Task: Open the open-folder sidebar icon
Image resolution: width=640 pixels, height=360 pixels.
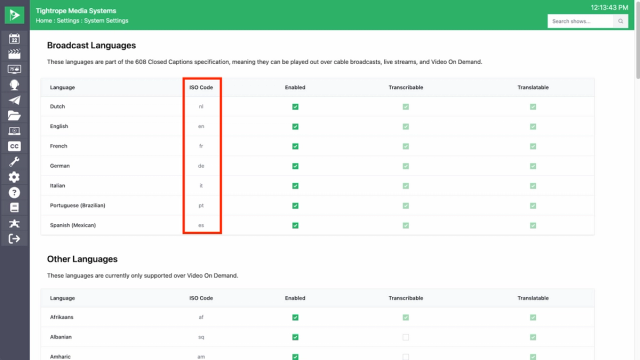Action: (14, 116)
